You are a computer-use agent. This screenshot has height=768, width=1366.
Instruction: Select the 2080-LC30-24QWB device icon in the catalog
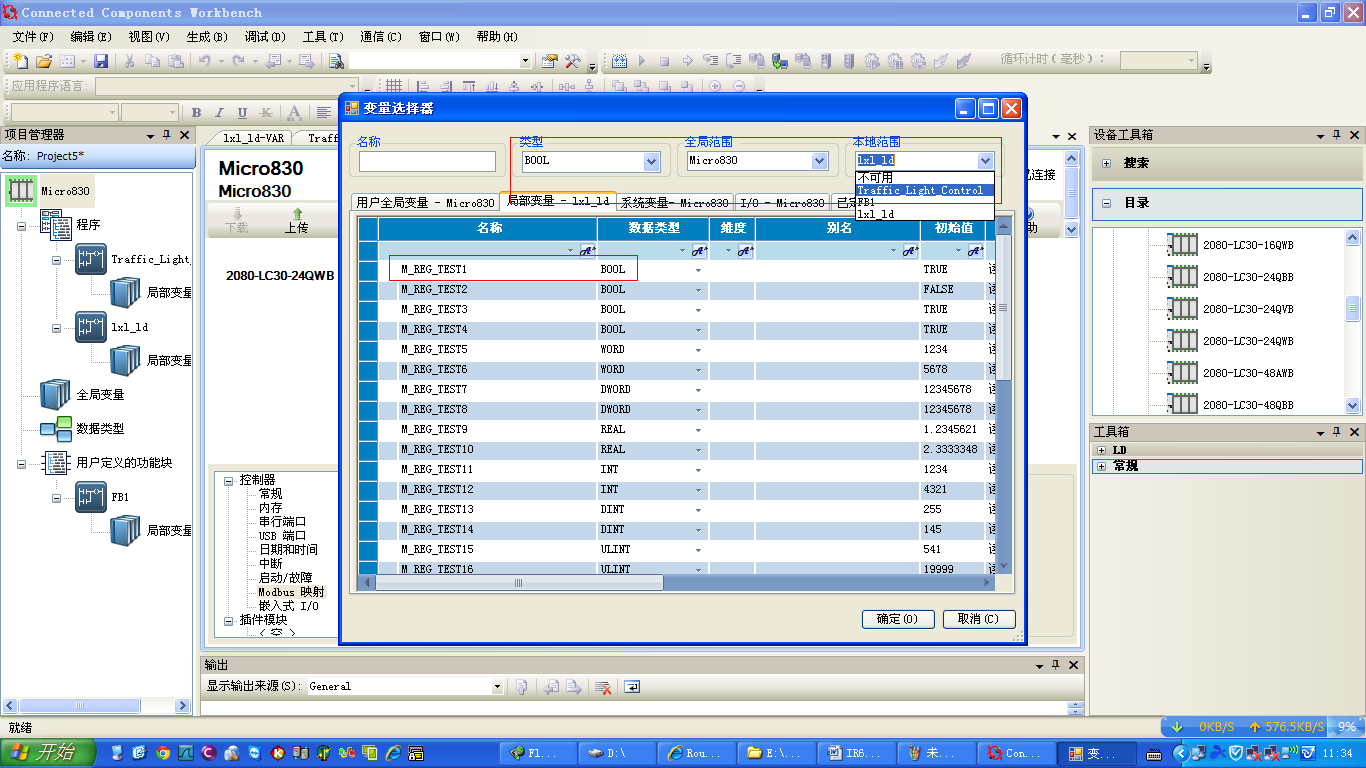pos(1184,340)
